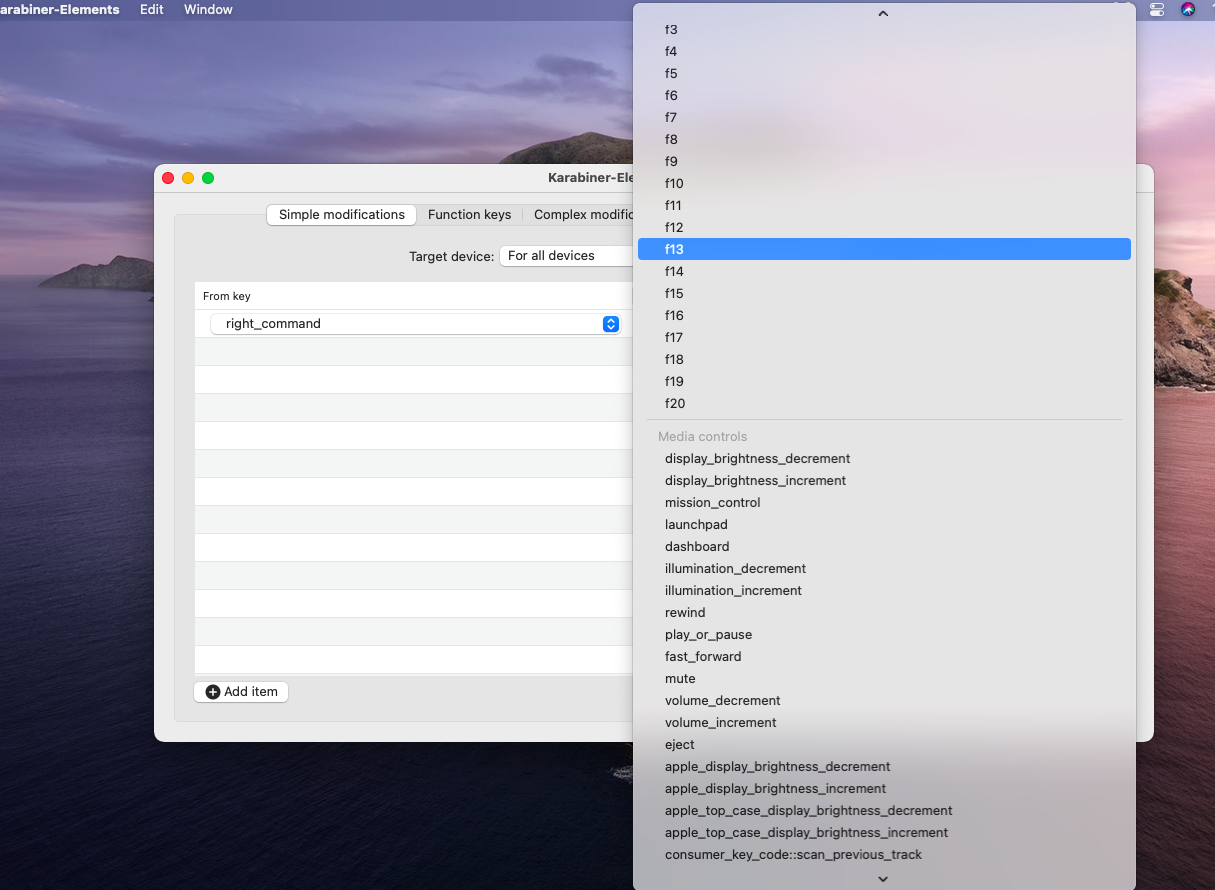This screenshot has height=890, width=1215.
Task: Pick the f8 entry
Action: tap(884, 139)
